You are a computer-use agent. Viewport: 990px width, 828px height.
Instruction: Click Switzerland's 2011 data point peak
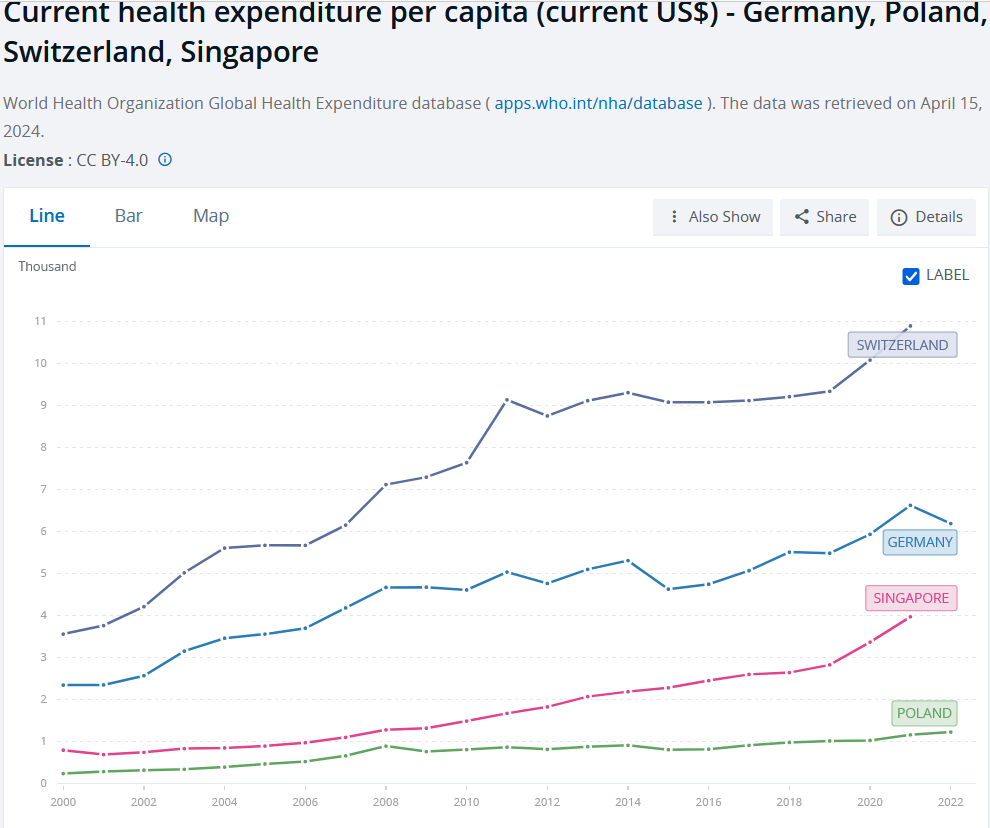[507, 400]
